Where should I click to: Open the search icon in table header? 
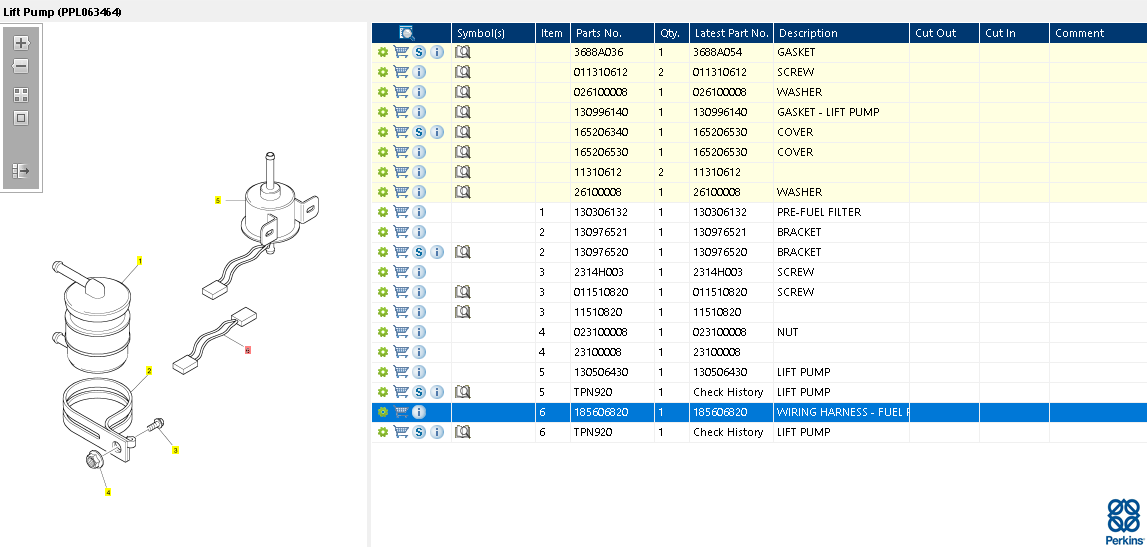(x=407, y=33)
